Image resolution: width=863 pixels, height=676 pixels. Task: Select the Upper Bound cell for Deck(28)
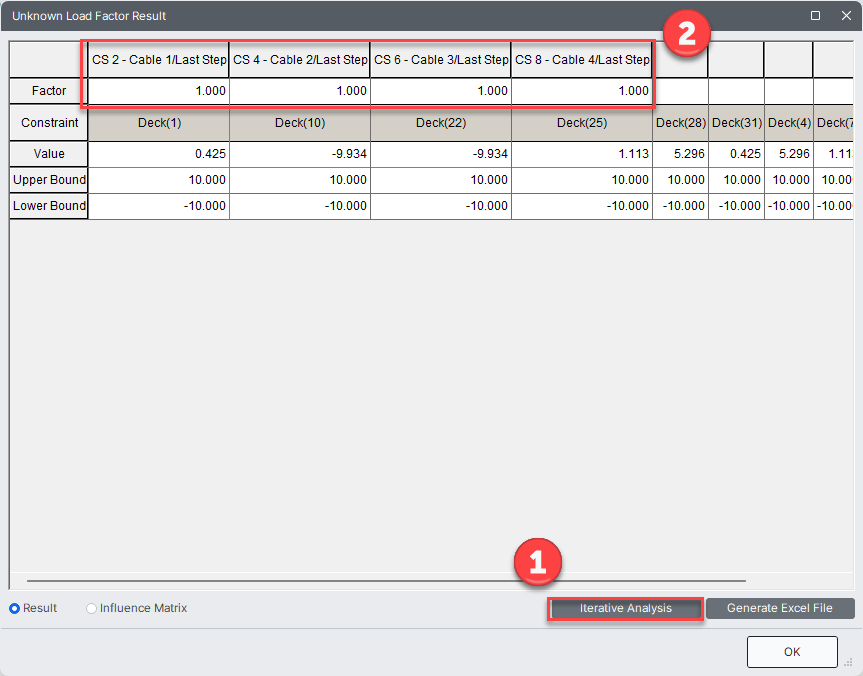680,180
